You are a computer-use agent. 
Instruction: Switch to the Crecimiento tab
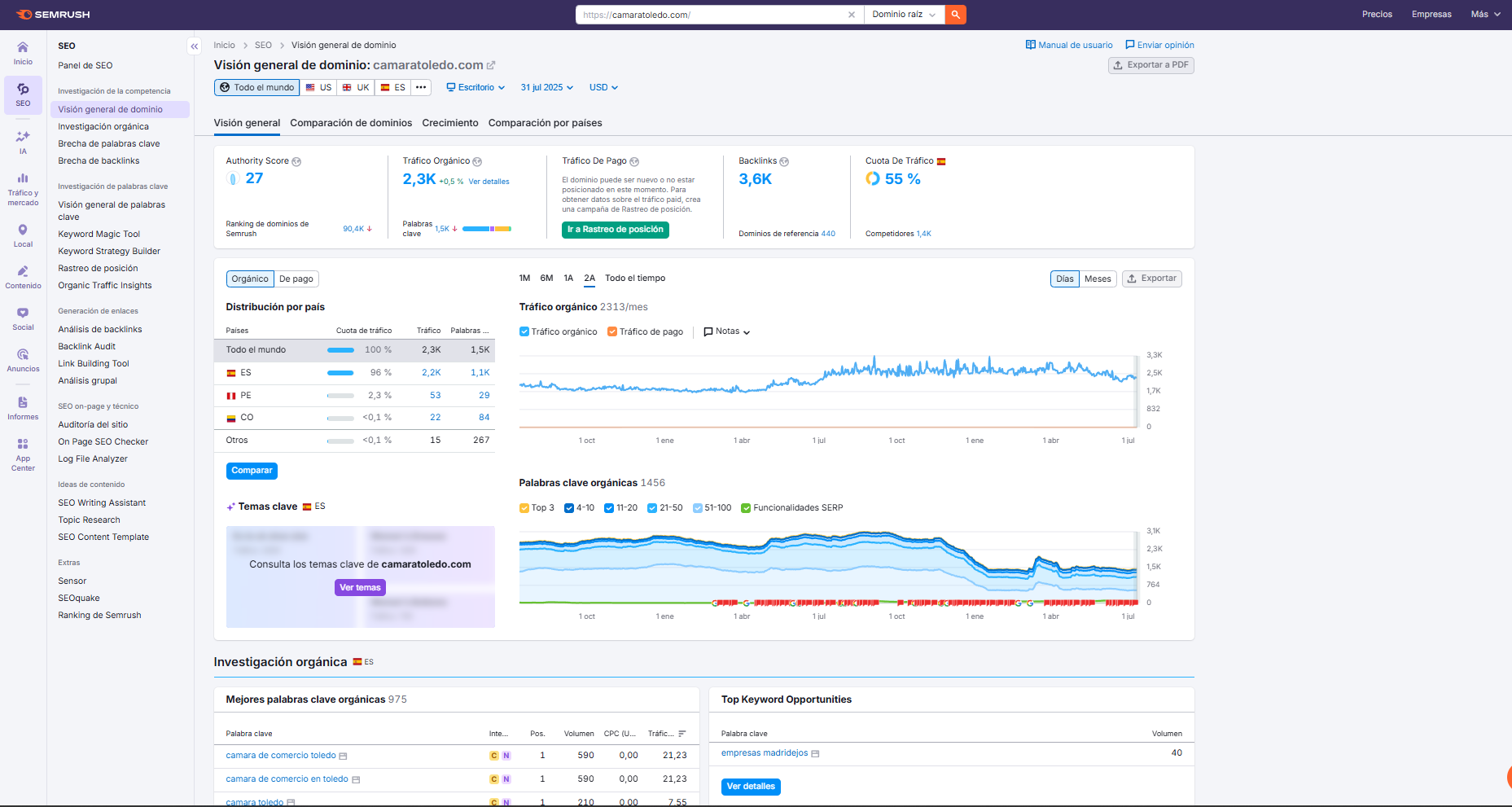point(450,123)
